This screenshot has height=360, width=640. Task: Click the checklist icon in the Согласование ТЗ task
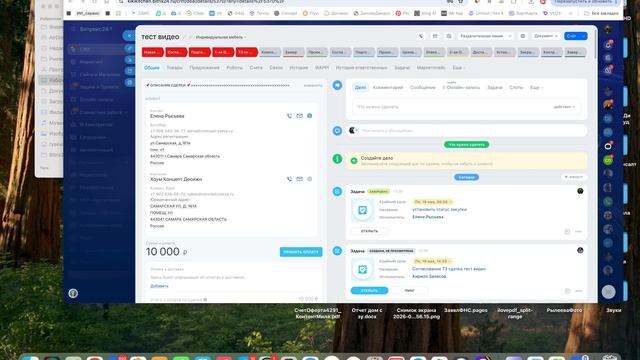click(362, 269)
